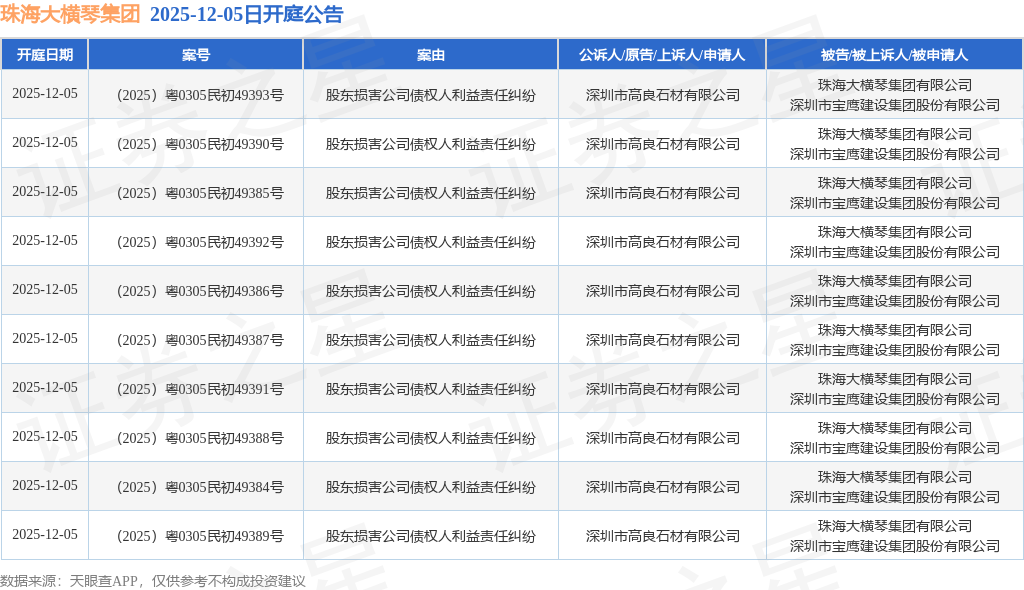The width and height of the screenshot is (1024, 590).
Task: Click the 珠海大横琴集团 title text
Action: point(70,14)
